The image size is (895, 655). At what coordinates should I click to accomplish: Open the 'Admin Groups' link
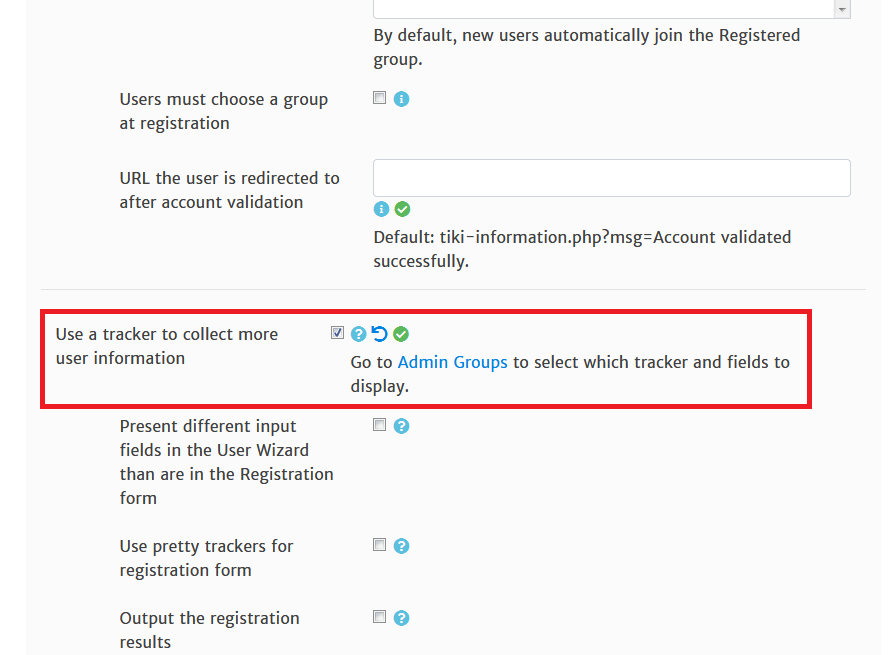tap(452, 362)
